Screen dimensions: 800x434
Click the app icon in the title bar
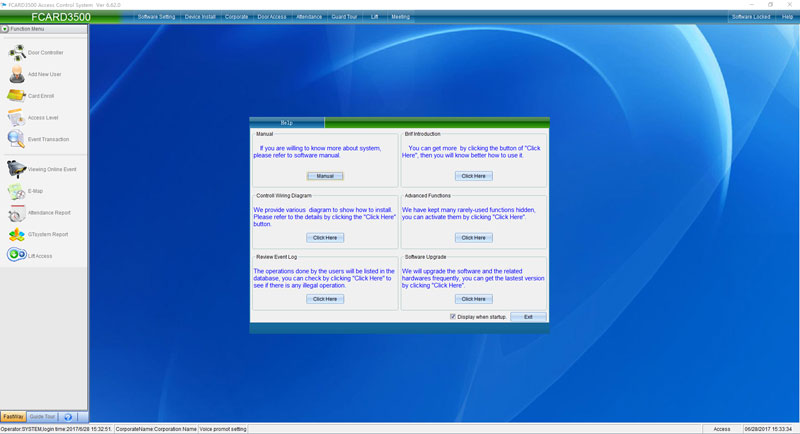(x=4, y=5)
